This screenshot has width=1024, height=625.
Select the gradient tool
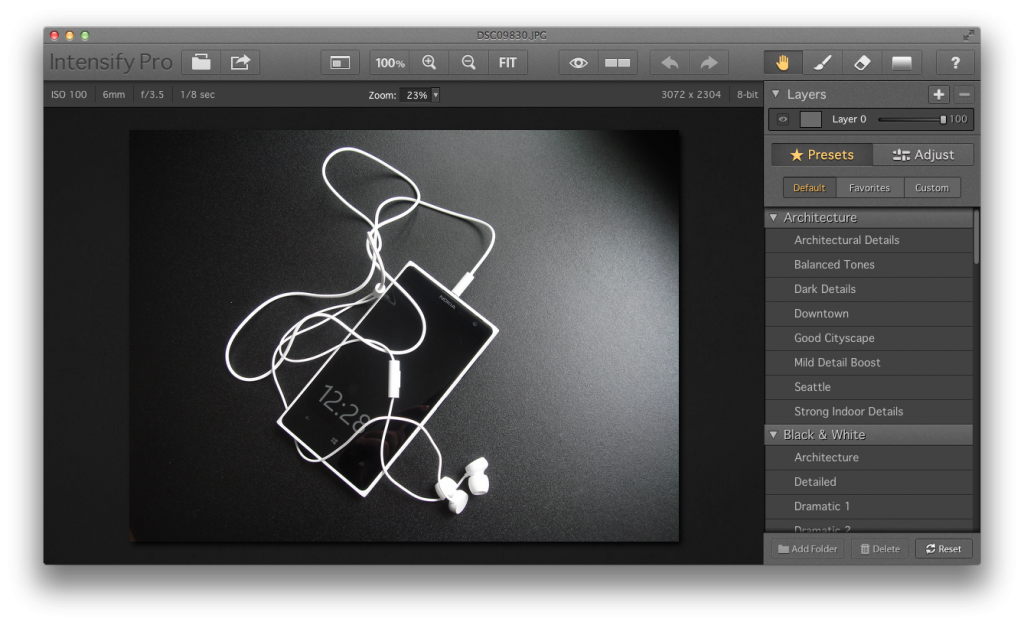pos(902,62)
